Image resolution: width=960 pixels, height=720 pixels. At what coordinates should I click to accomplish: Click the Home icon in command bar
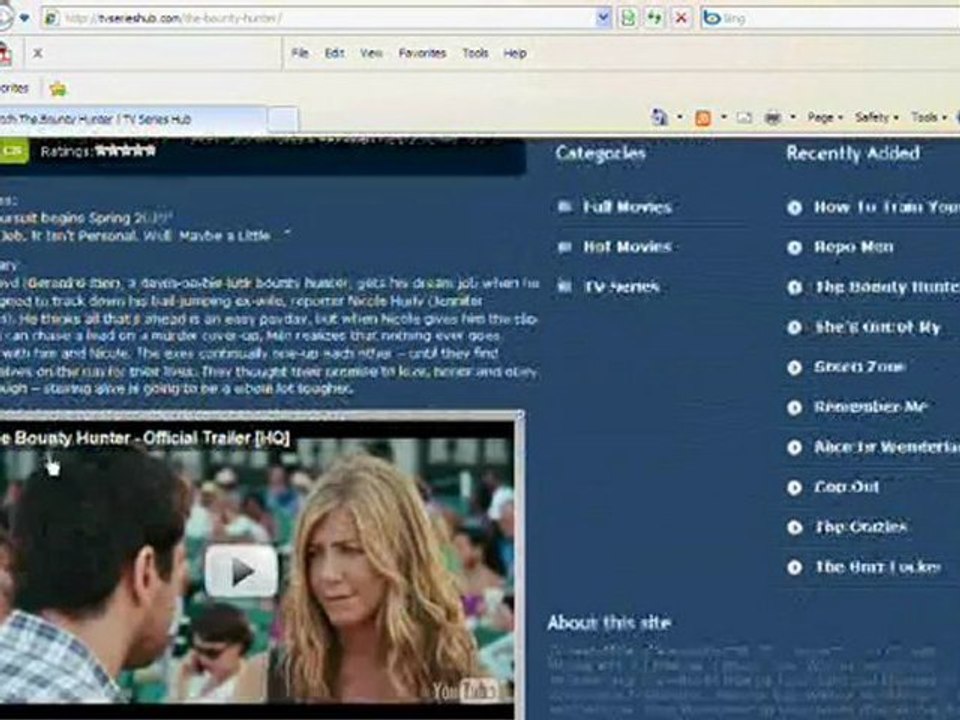(x=660, y=117)
